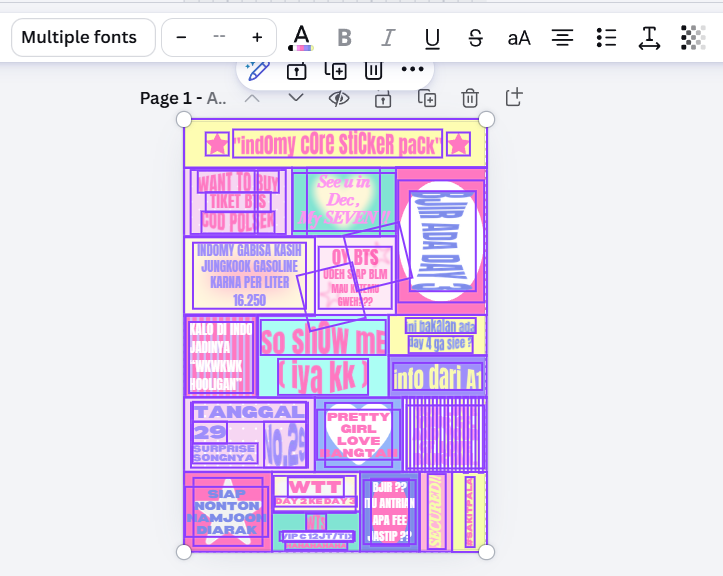
Task: Toggle underline formatting
Action: pyautogui.click(x=432, y=38)
